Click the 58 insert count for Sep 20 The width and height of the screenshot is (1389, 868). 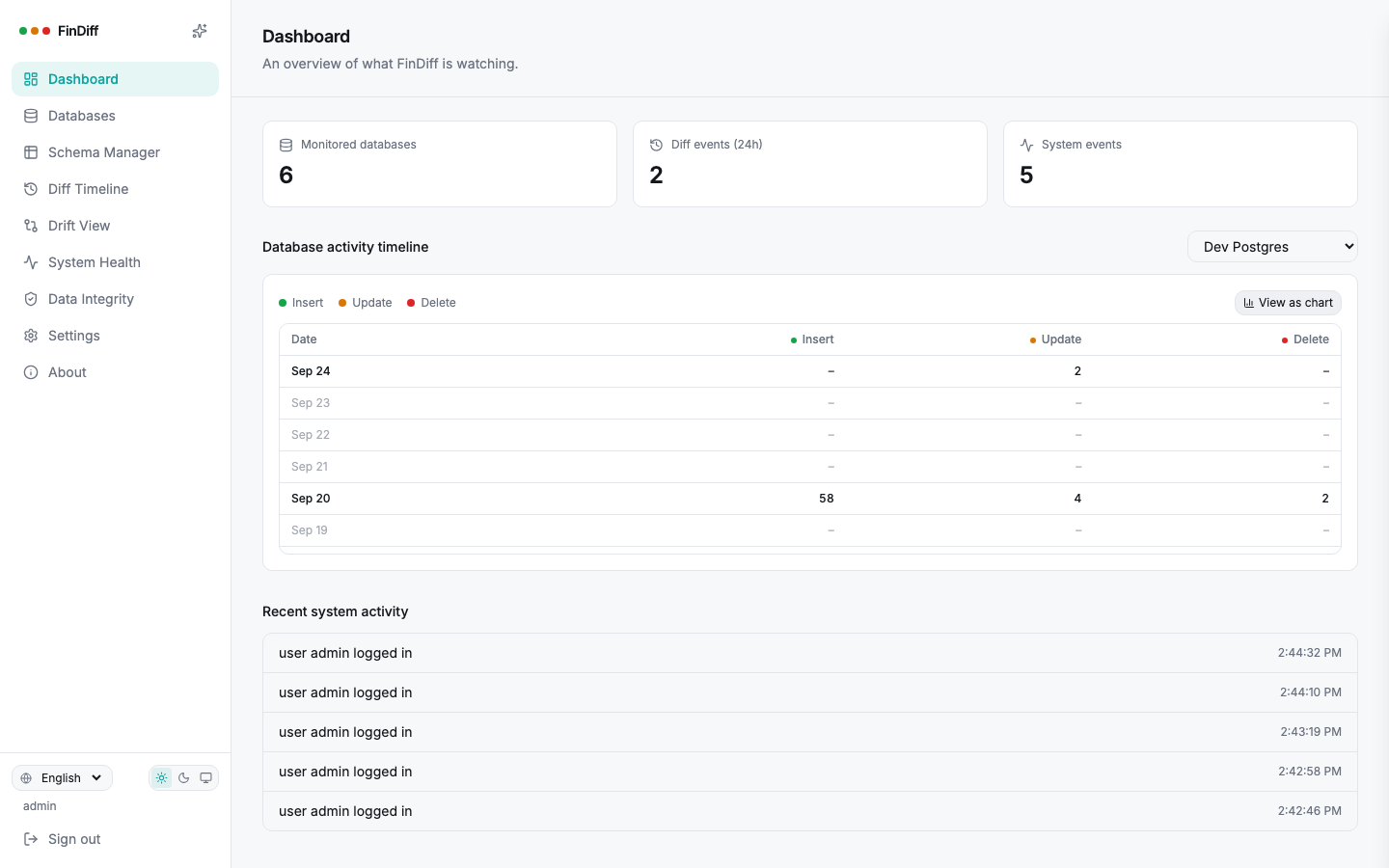click(827, 499)
